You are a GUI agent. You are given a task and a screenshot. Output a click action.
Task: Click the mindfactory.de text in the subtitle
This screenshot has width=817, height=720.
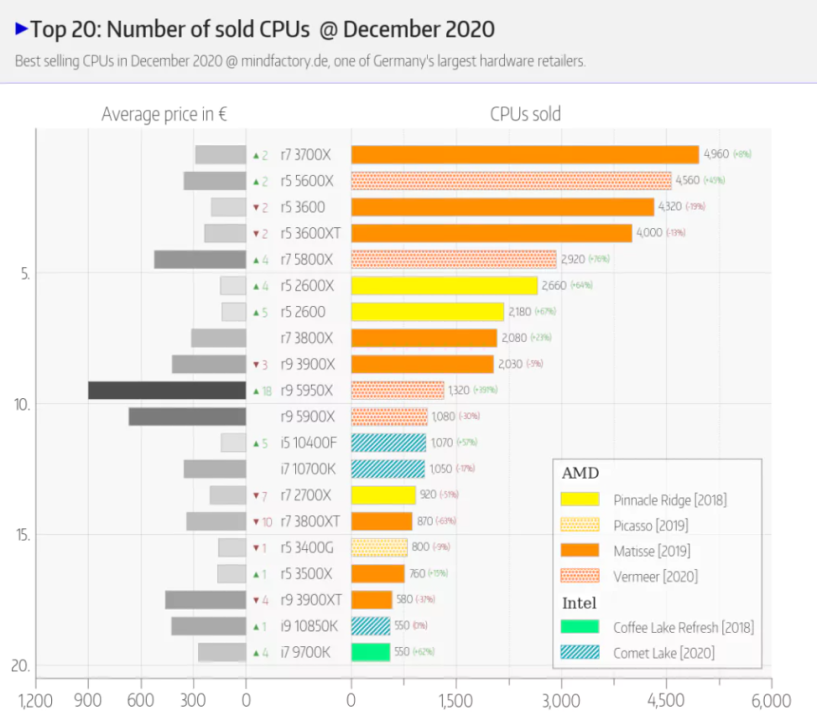point(276,60)
